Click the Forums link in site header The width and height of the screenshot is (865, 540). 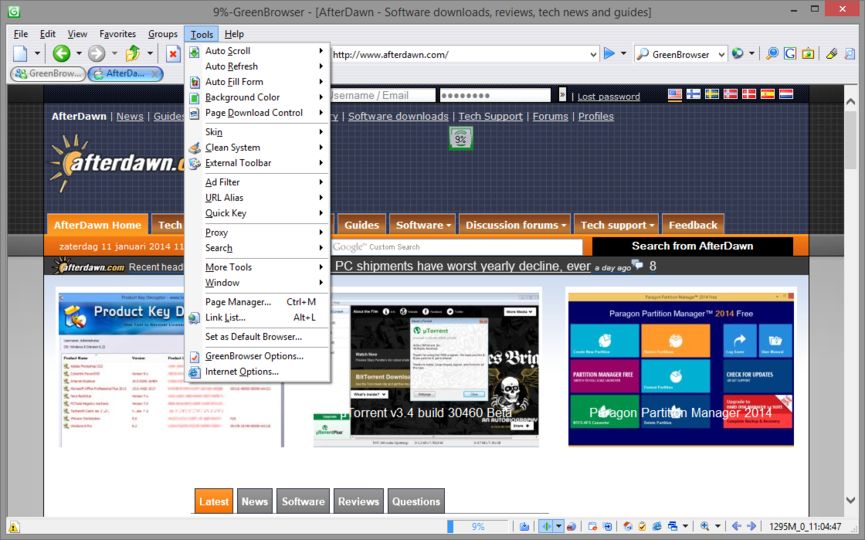pos(550,116)
